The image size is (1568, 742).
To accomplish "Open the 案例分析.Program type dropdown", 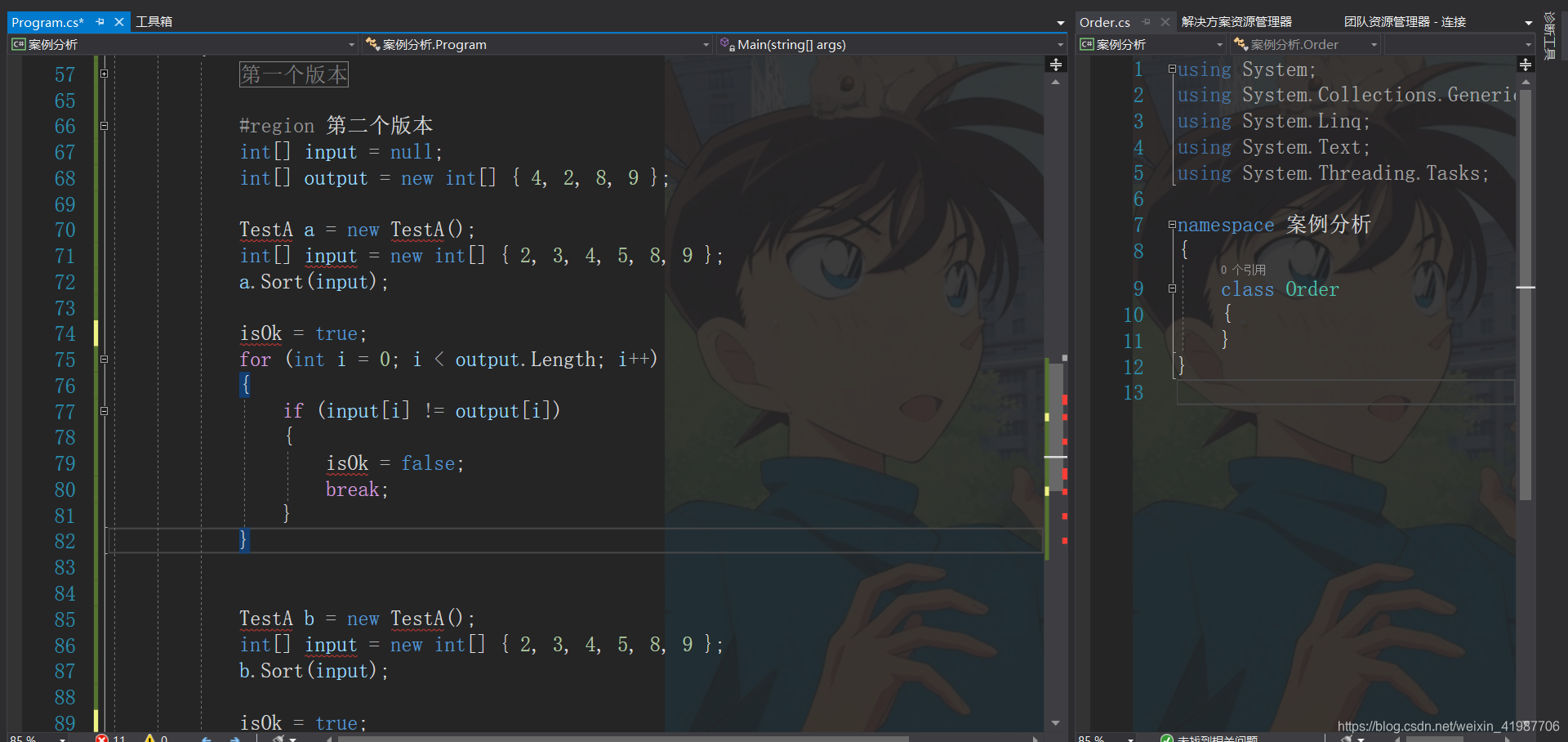I will point(537,44).
